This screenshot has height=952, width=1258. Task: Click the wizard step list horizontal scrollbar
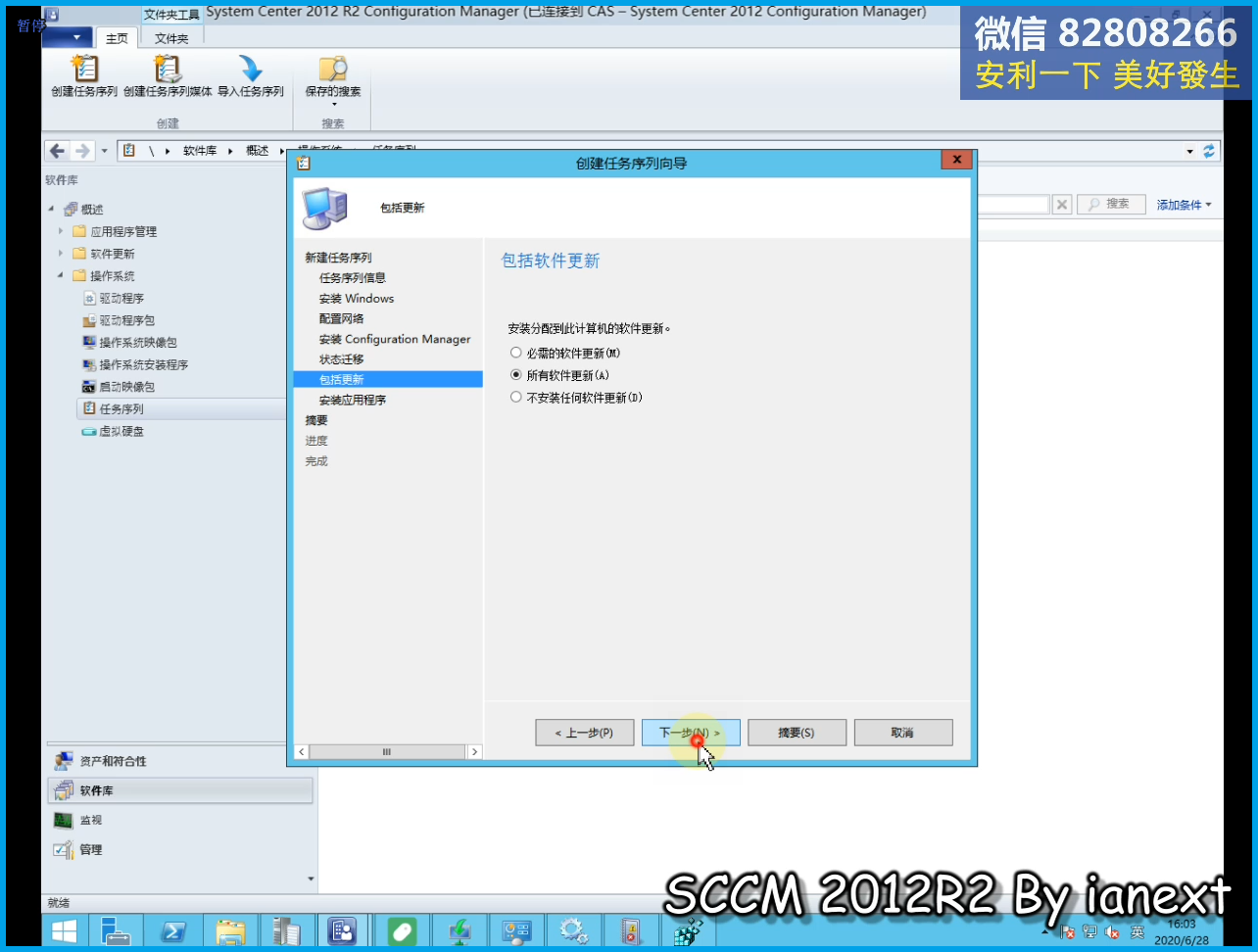(388, 752)
